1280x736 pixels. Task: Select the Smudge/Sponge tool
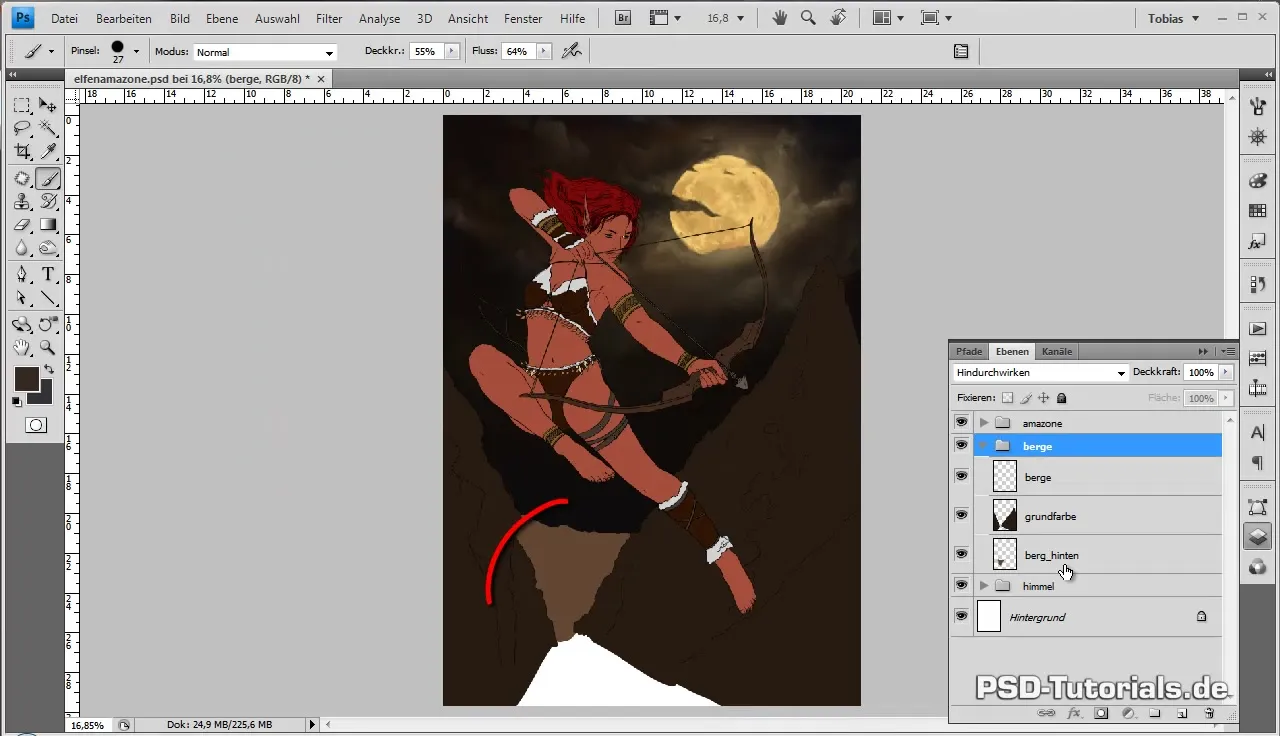coord(47,248)
